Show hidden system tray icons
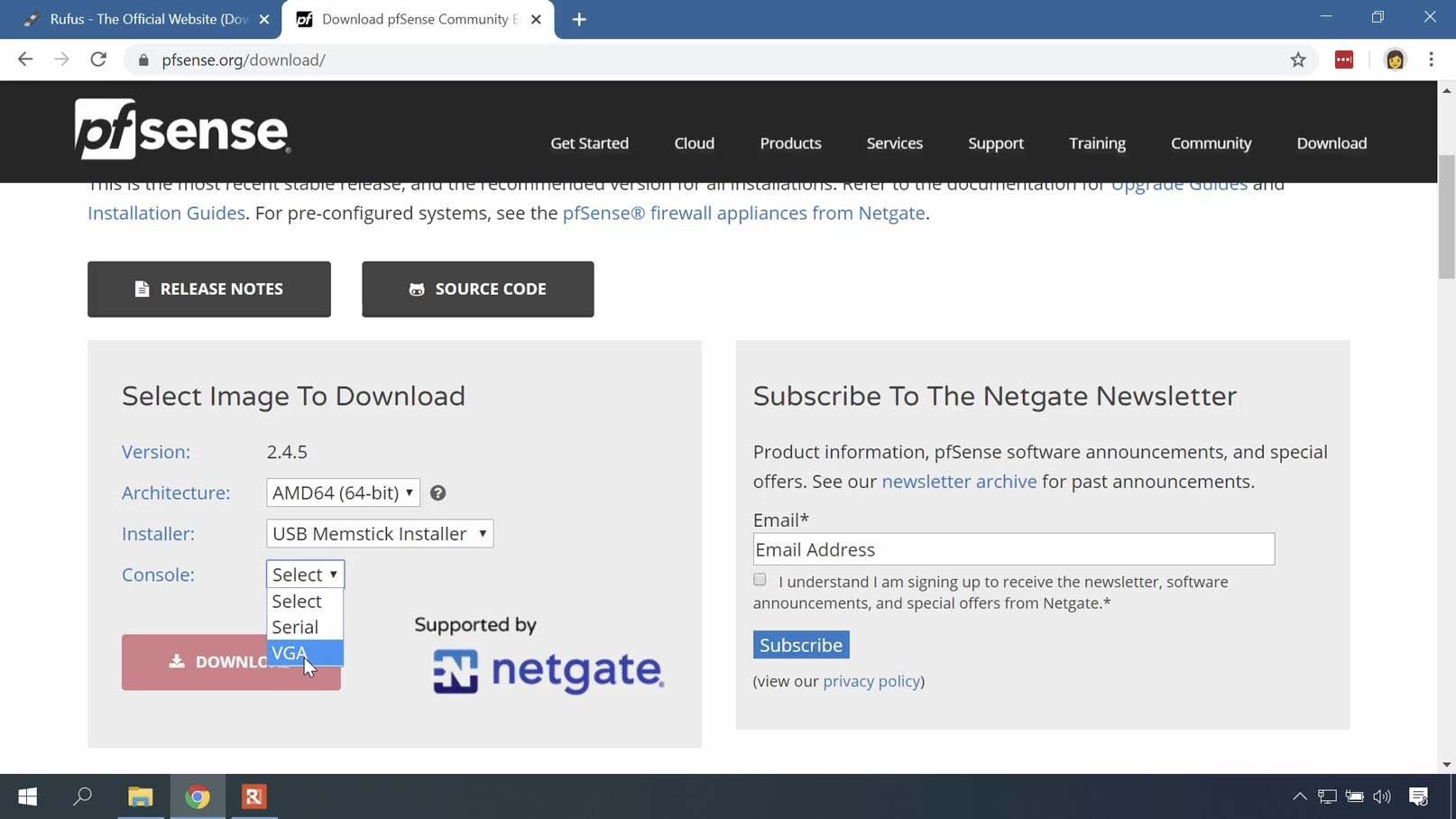1456x819 pixels. (1299, 796)
